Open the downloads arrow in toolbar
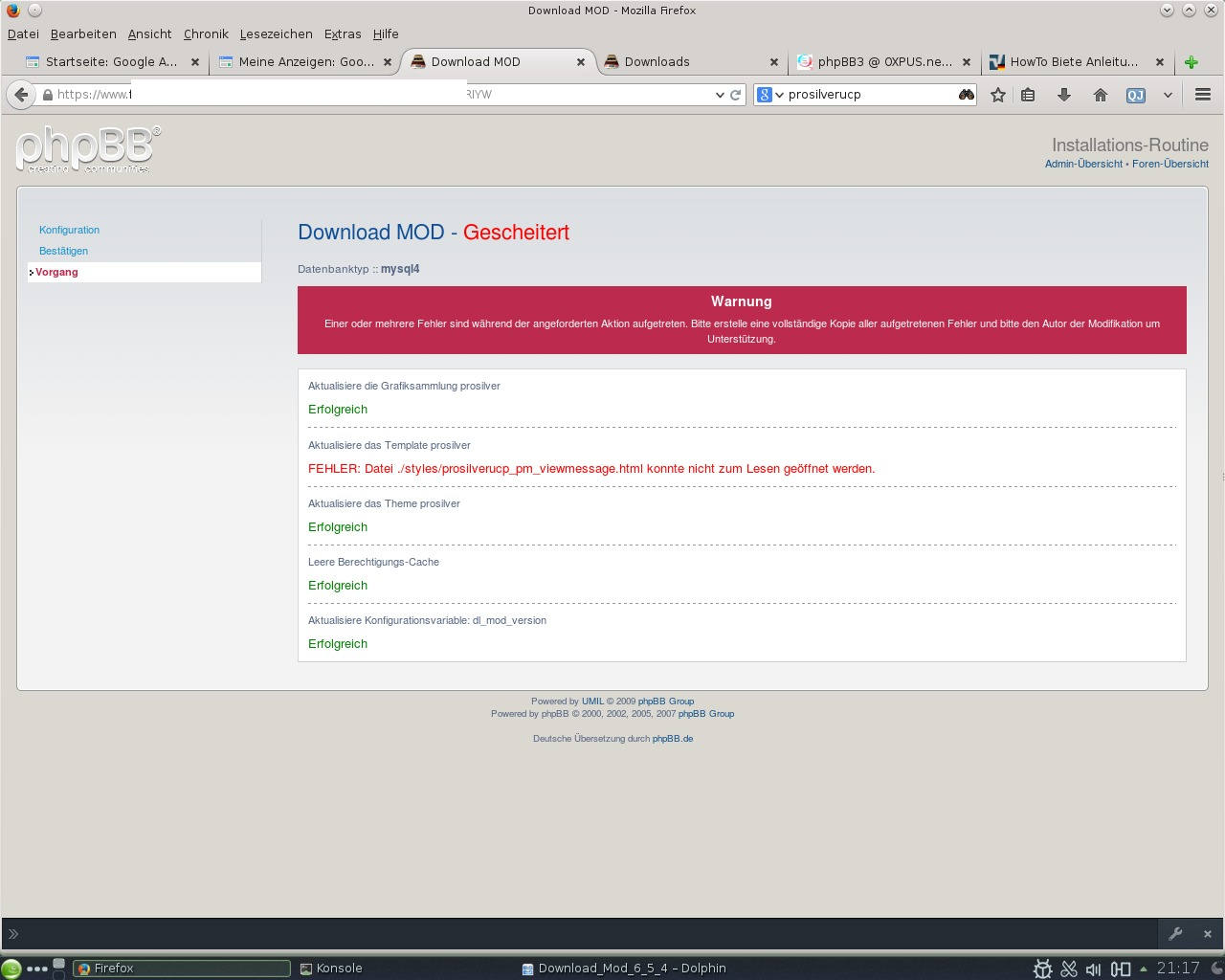 1063,95
